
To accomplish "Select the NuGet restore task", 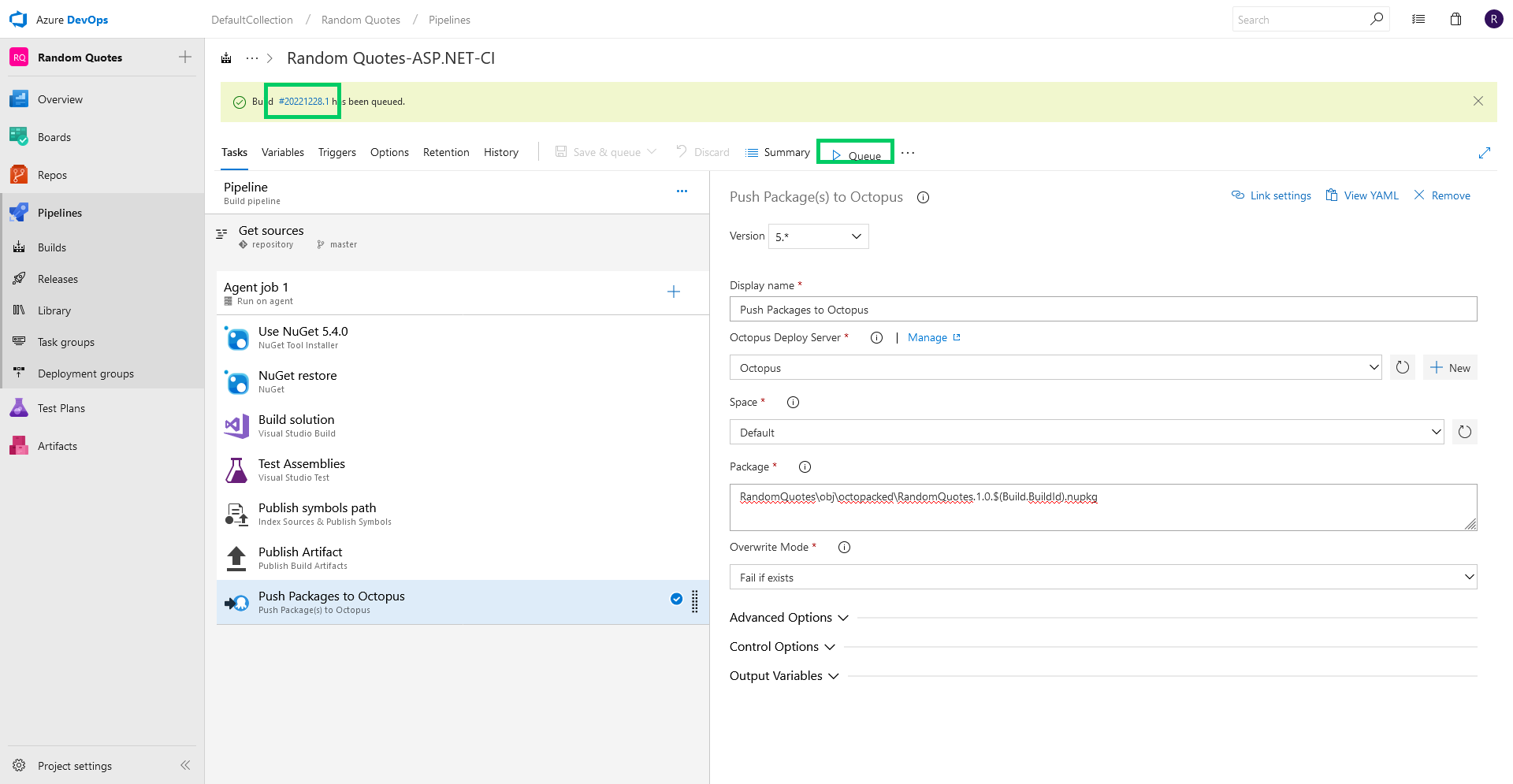I will 463,381.
